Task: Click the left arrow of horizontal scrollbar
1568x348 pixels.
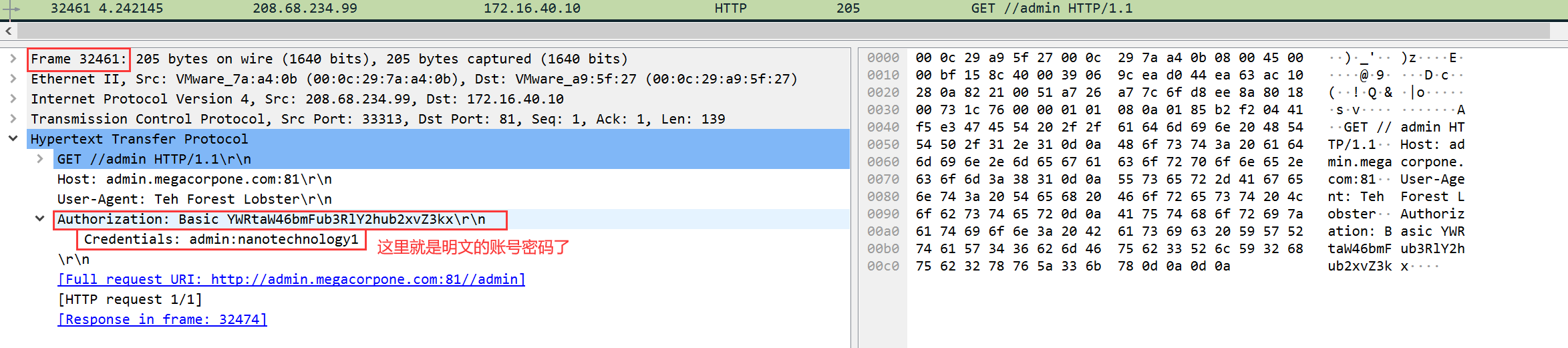Action: pyautogui.click(x=8, y=31)
